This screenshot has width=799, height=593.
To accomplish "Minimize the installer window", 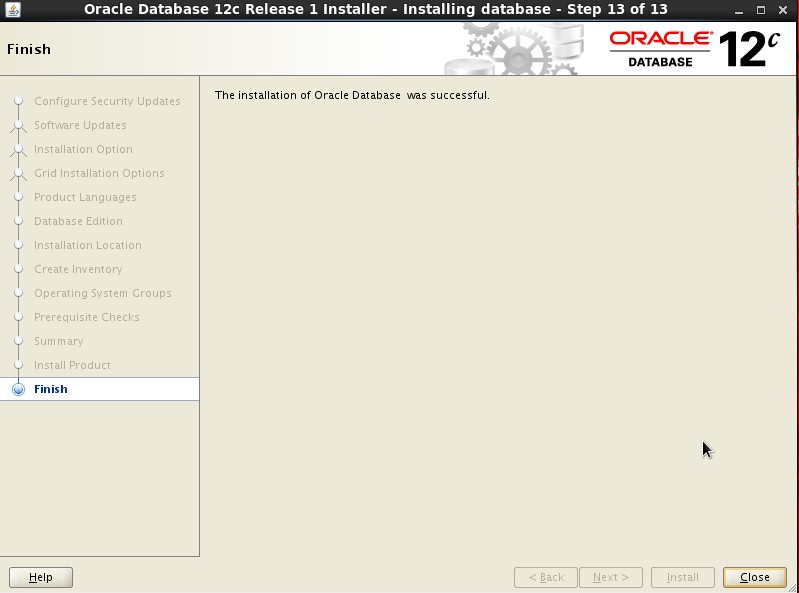I will click(739, 10).
